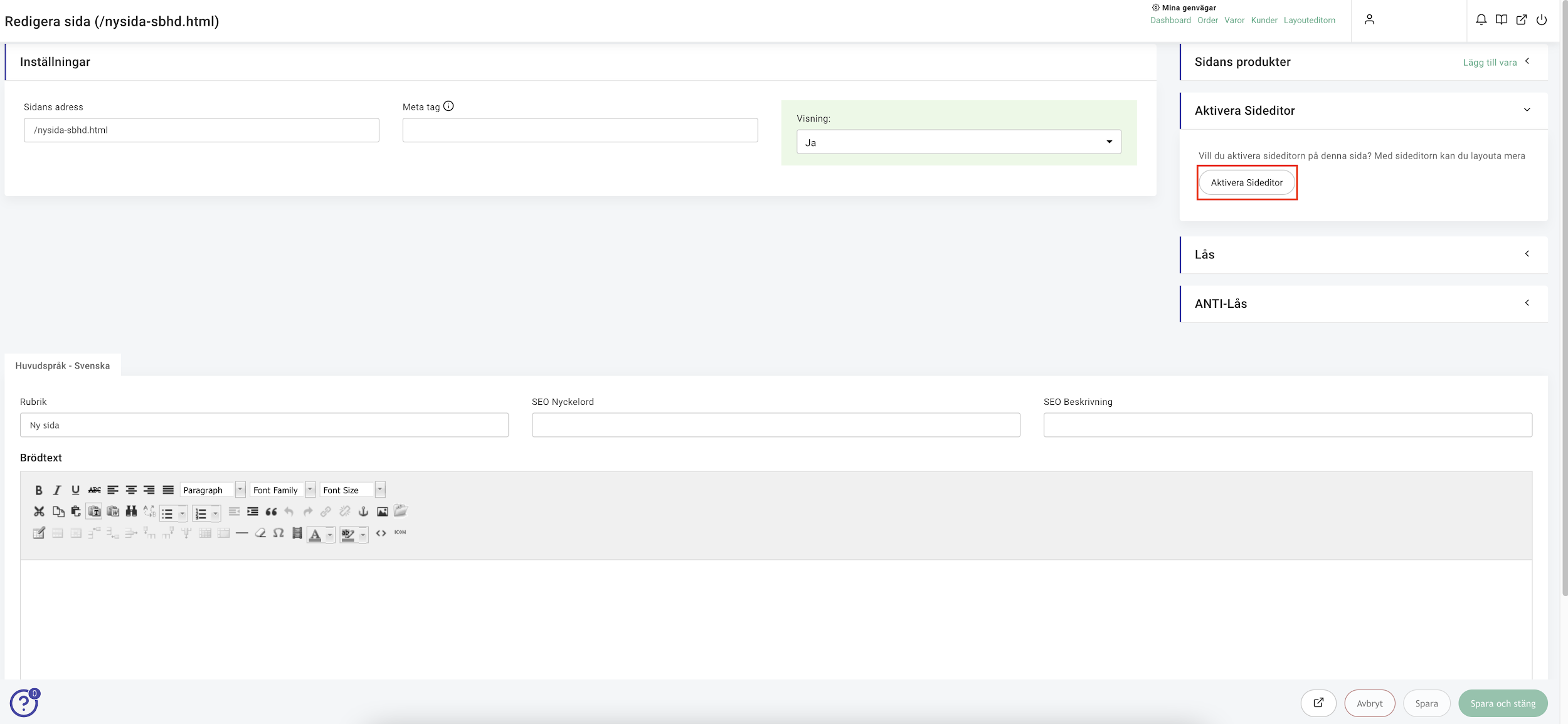Open Layouteditorn from shortcuts menu
Viewport: 1568px width, 724px height.
pos(1309,20)
